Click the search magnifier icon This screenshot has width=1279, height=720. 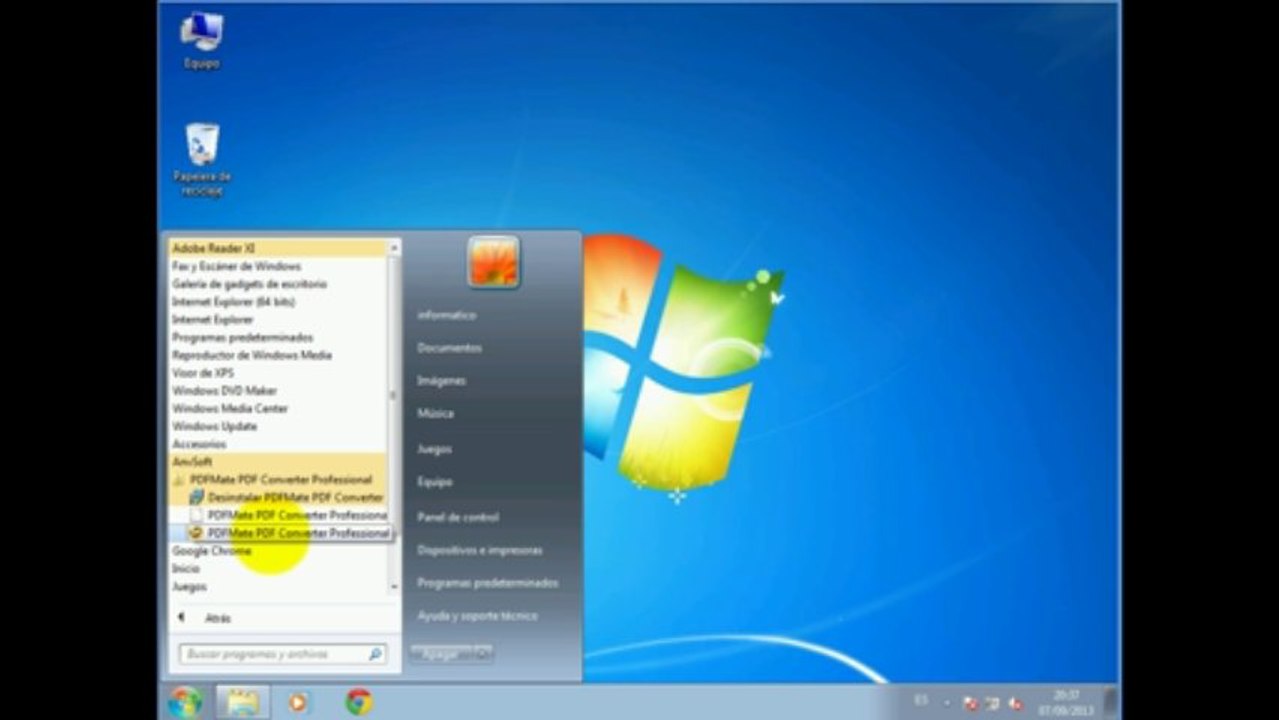pyautogui.click(x=375, y=654)
